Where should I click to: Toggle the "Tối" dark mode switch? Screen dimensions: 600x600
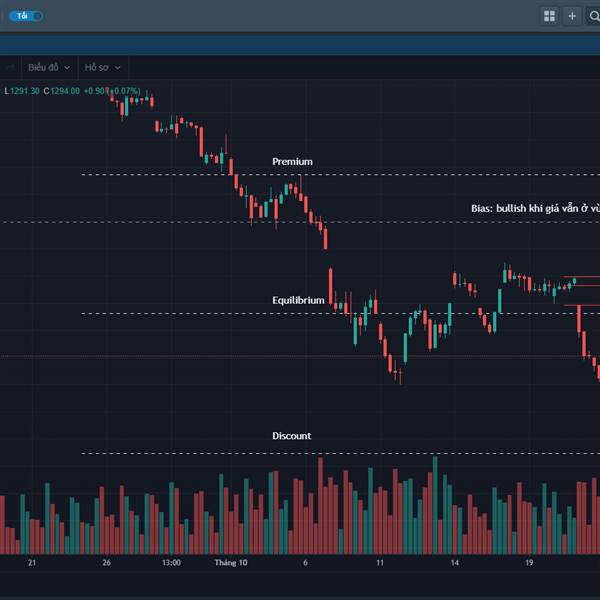tap(26, 16)
